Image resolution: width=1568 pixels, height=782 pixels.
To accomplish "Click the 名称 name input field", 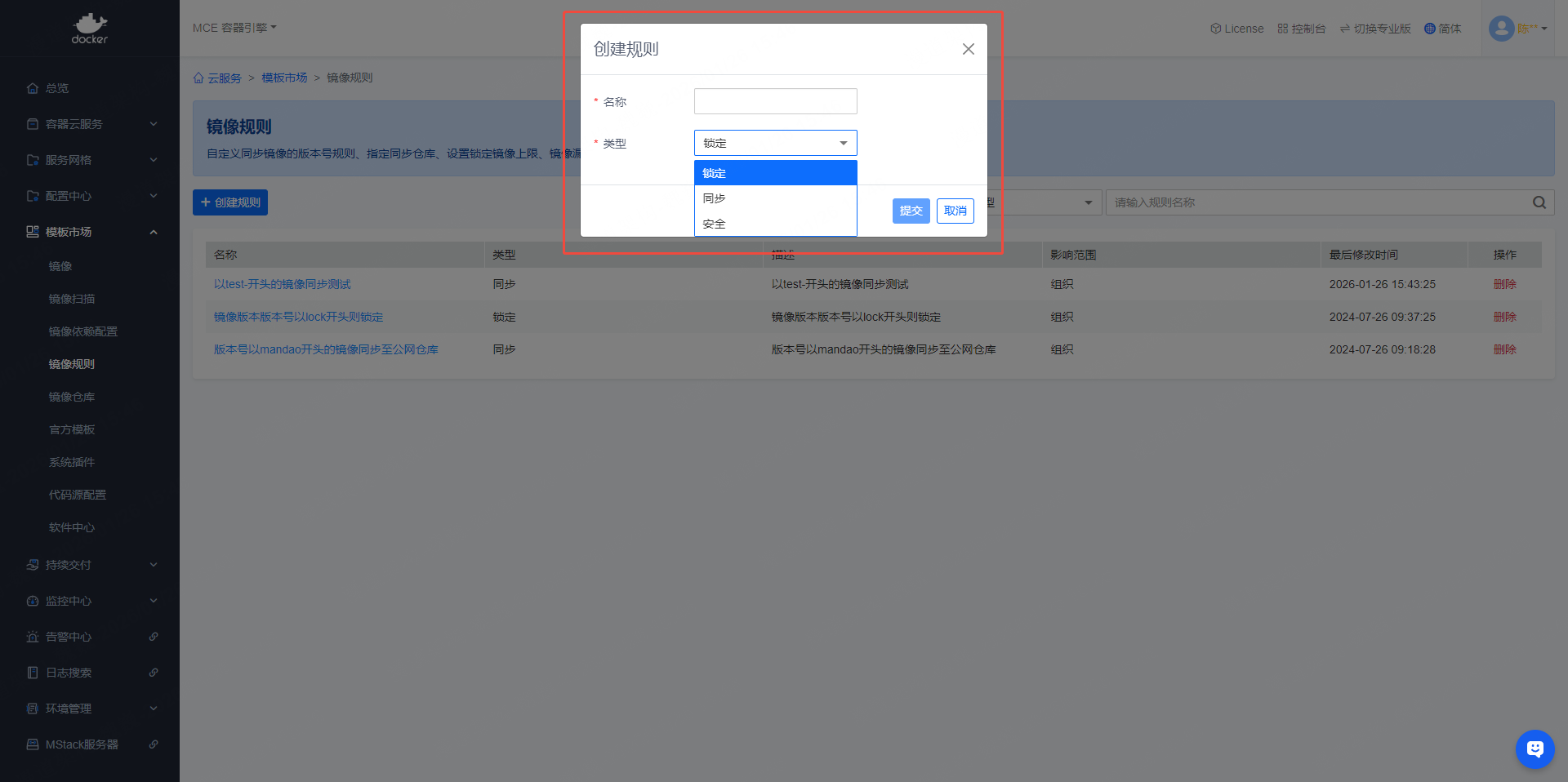I will point(775,101).
